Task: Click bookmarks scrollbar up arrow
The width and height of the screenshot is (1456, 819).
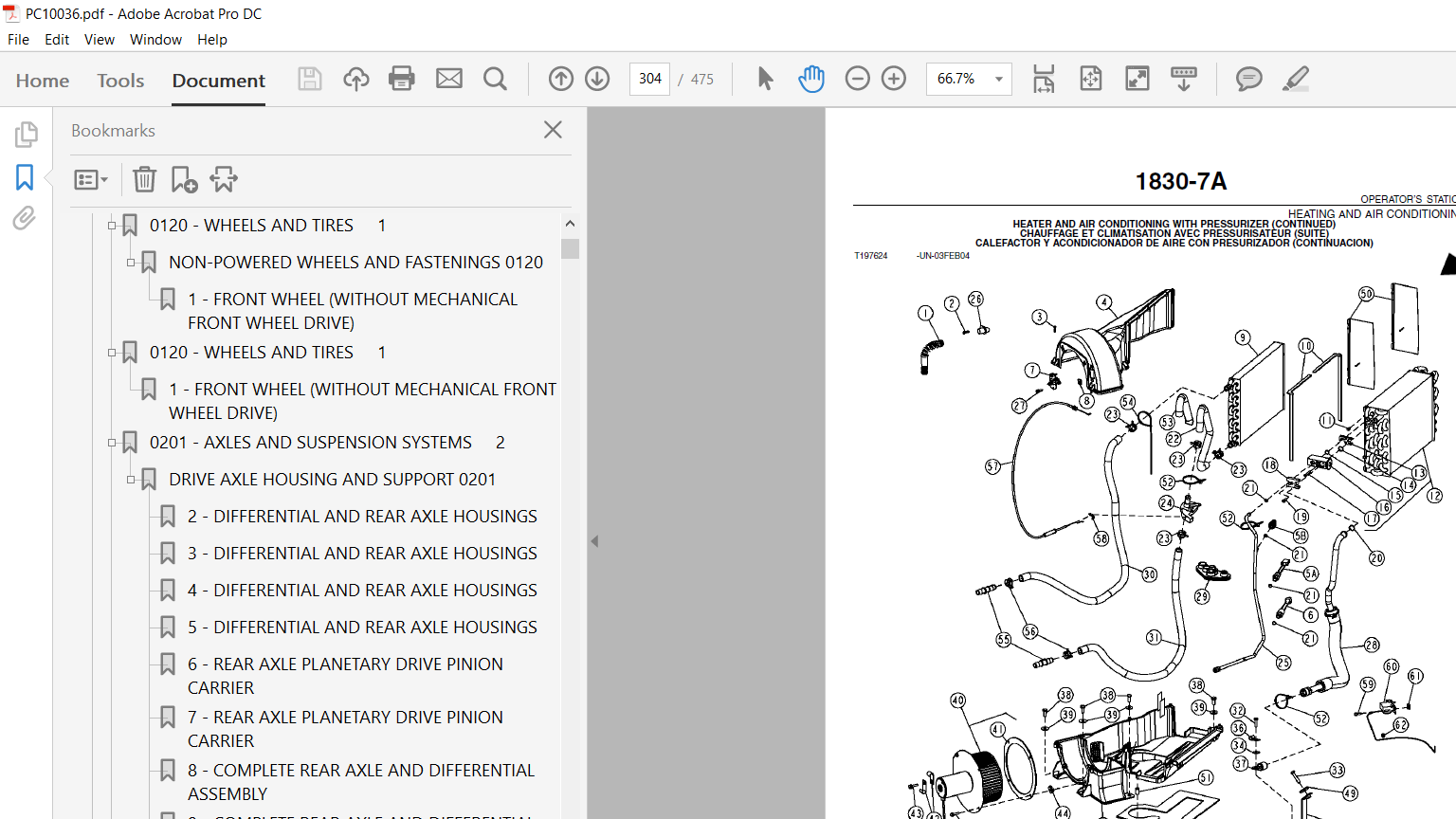Action: point(570,224)
